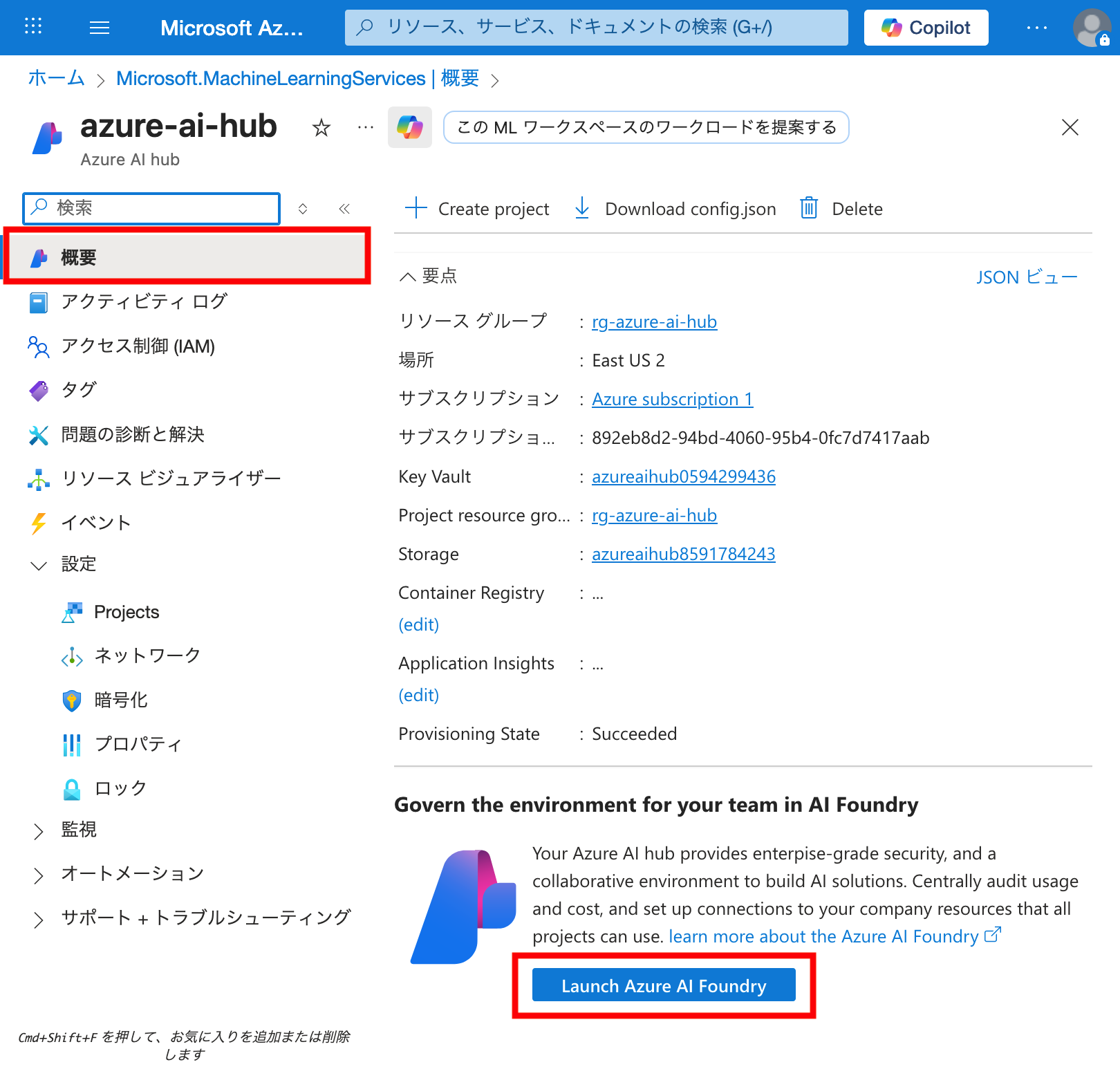This screenshot has width=1120, height=1069.
Task: Click the East US 2 location value
Action: point(628,360)
